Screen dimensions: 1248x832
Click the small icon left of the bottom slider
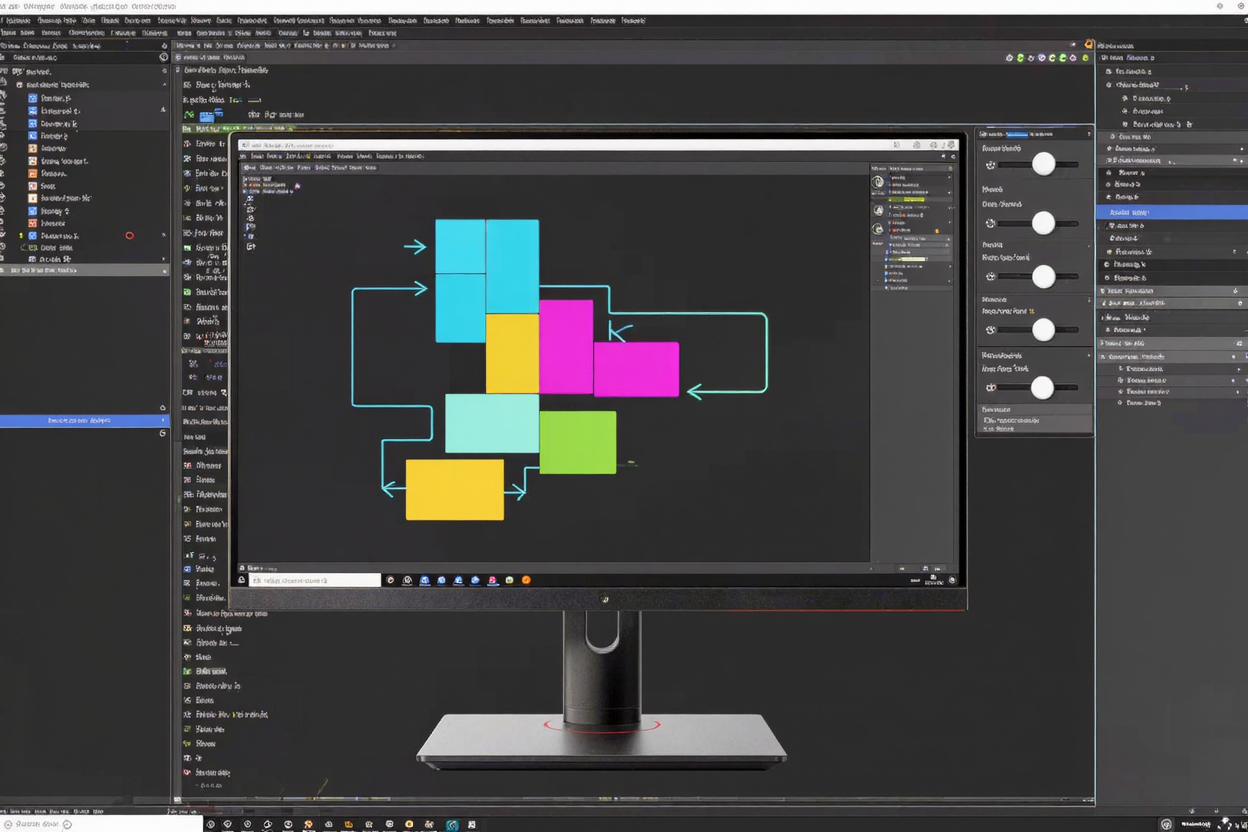pos(990,388)
